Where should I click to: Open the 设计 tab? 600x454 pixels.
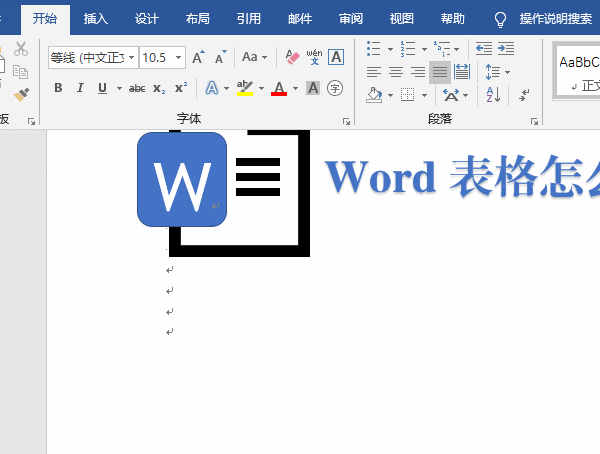coord(147,19)
